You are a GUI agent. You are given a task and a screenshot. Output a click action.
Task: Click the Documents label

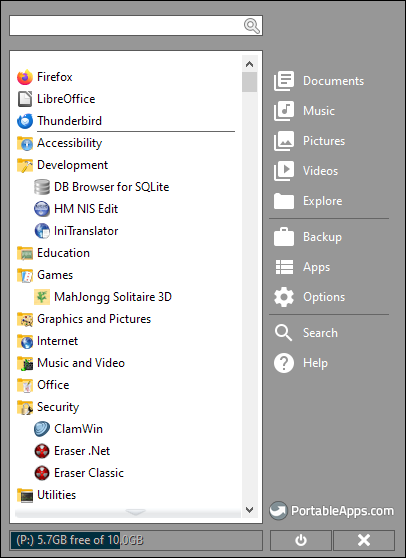pyautogui.click(x=333, y=81)
